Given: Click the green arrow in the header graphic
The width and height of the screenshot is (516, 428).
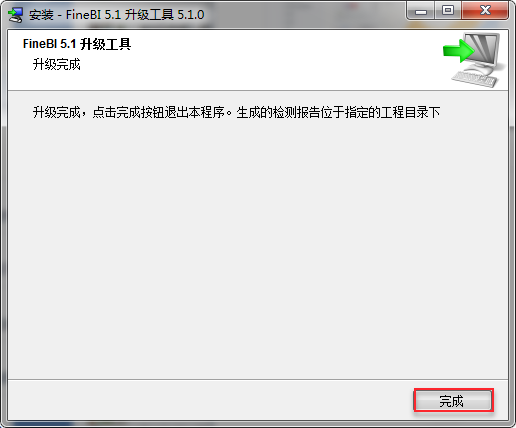Looking at the screenshot, I should [459, 51].
